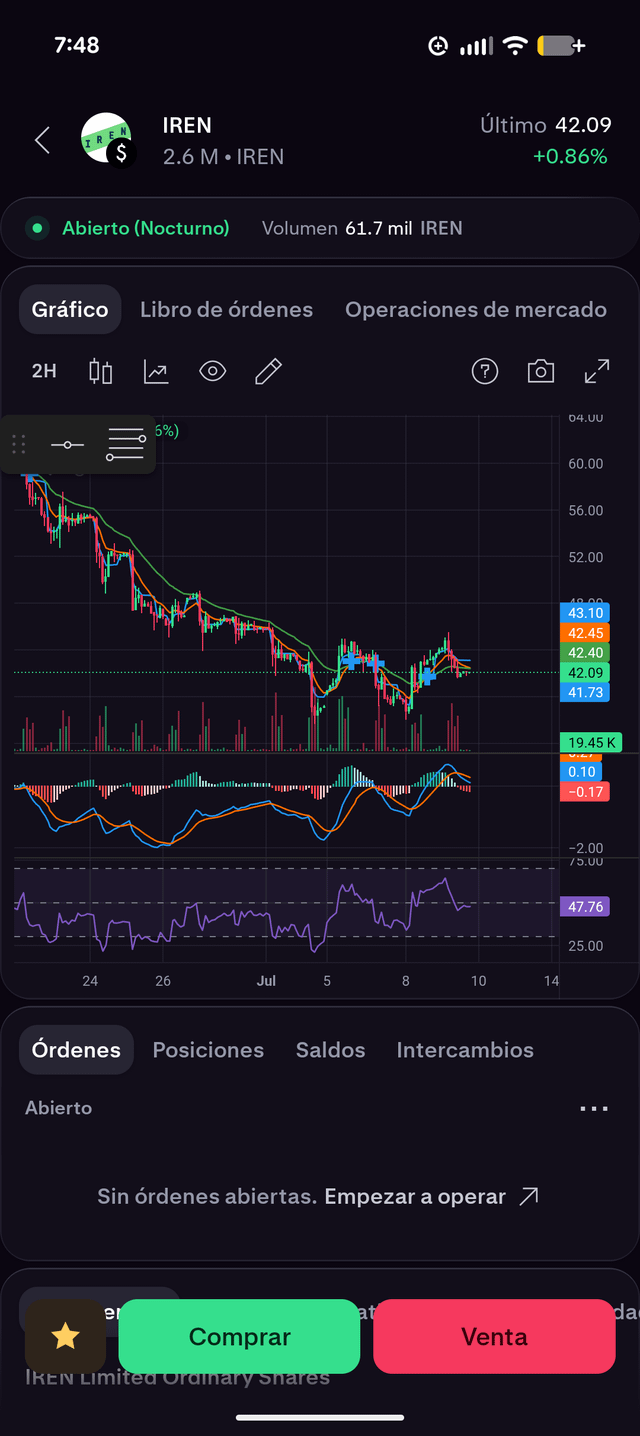This screenshot has width=640, height=1436.
Task: Tap the IREN title heading
Action: [x=187, y=125]
